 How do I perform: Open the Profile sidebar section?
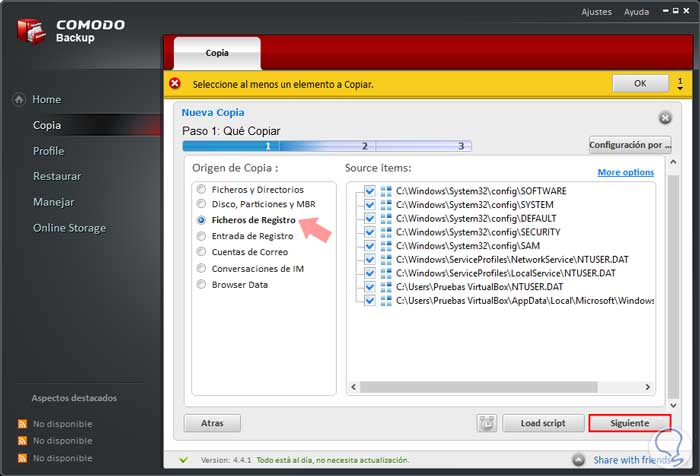coord(48,151)
